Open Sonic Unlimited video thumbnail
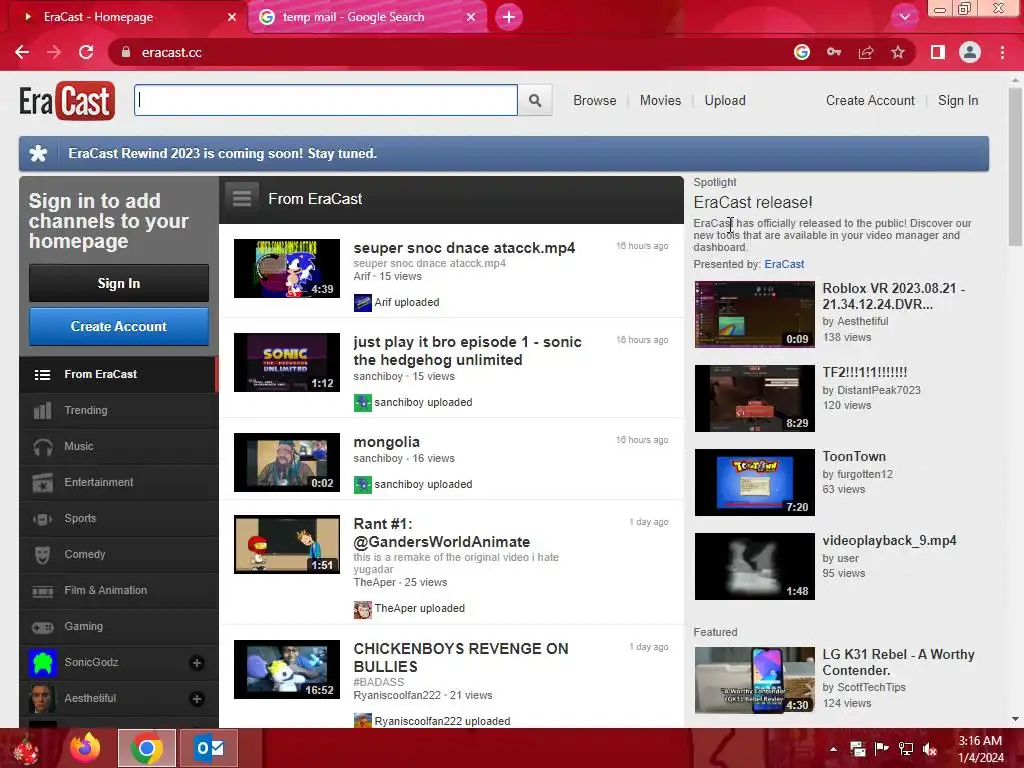 click(287, 362)
